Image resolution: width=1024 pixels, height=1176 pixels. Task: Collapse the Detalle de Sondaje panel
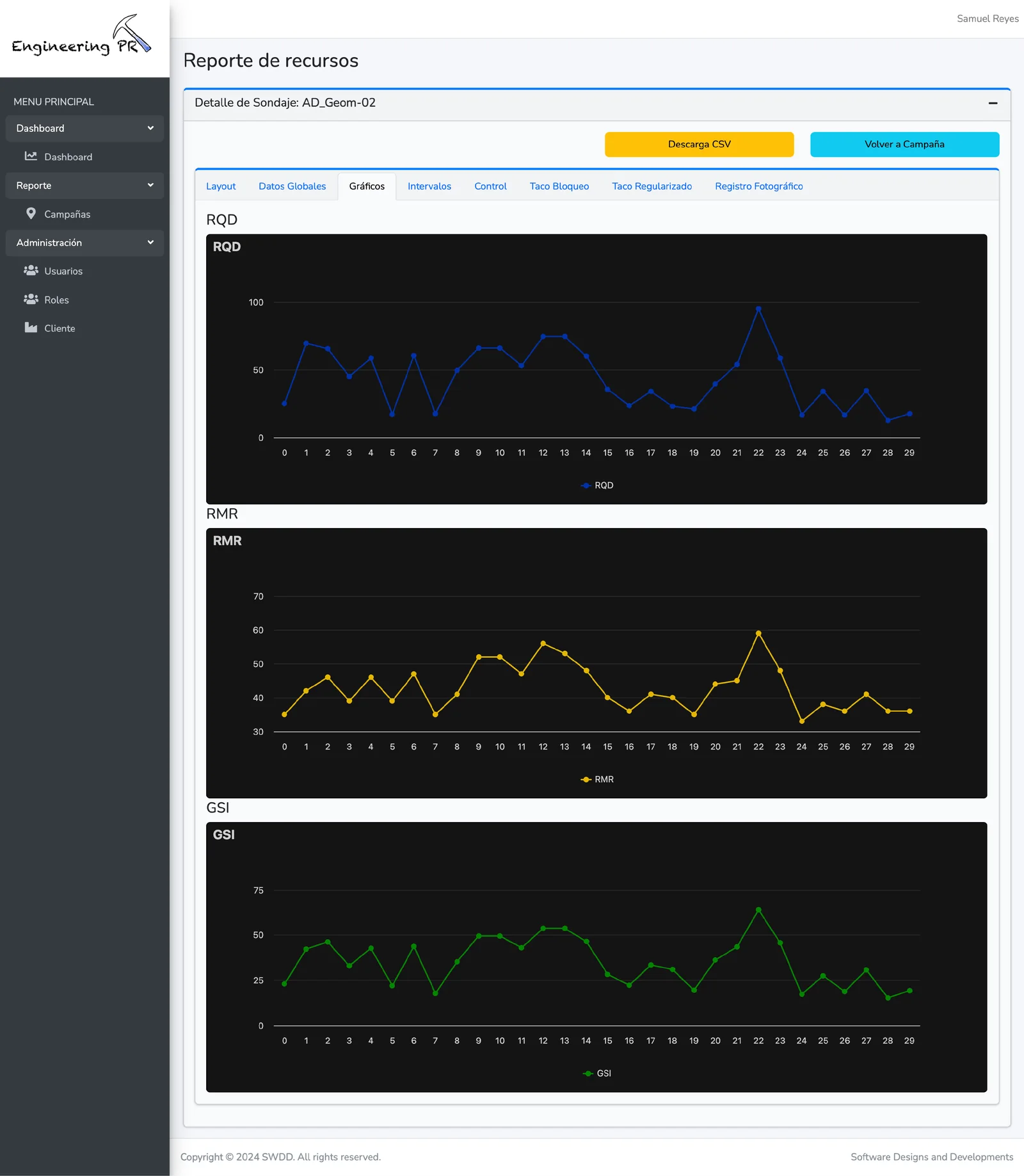993,103
